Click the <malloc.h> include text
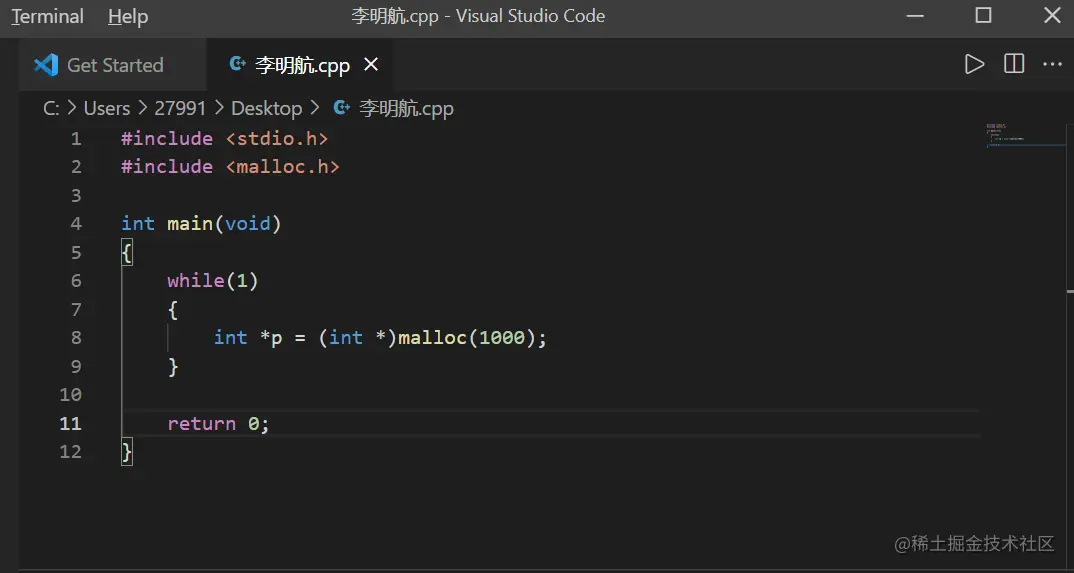Viewport: 1074px width, 573px height. click(x=282, y=167)
